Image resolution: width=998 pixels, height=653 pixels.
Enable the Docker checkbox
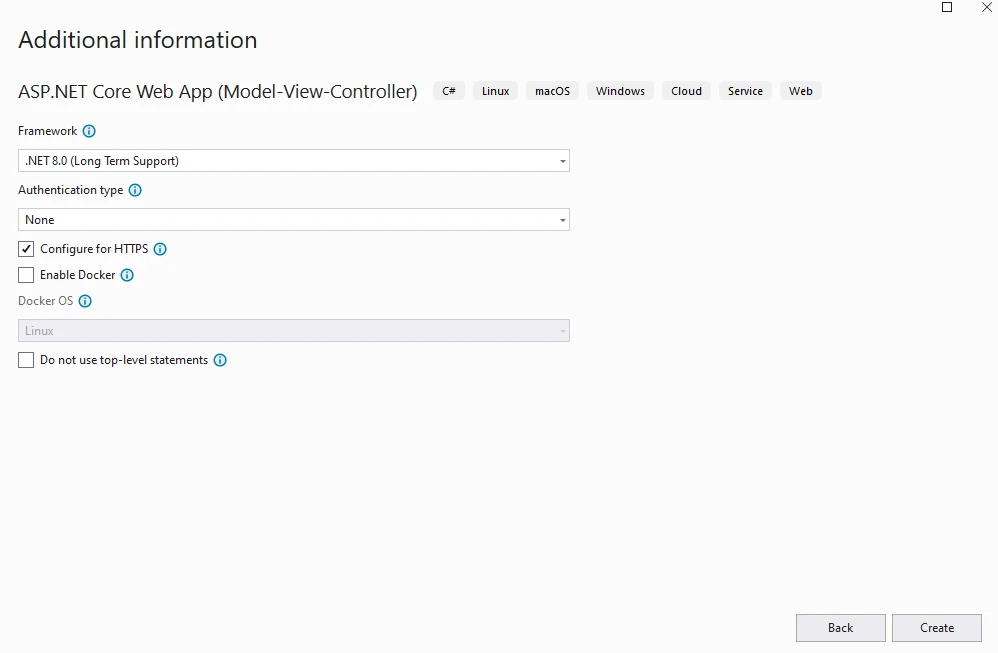(x=26, y=275)
